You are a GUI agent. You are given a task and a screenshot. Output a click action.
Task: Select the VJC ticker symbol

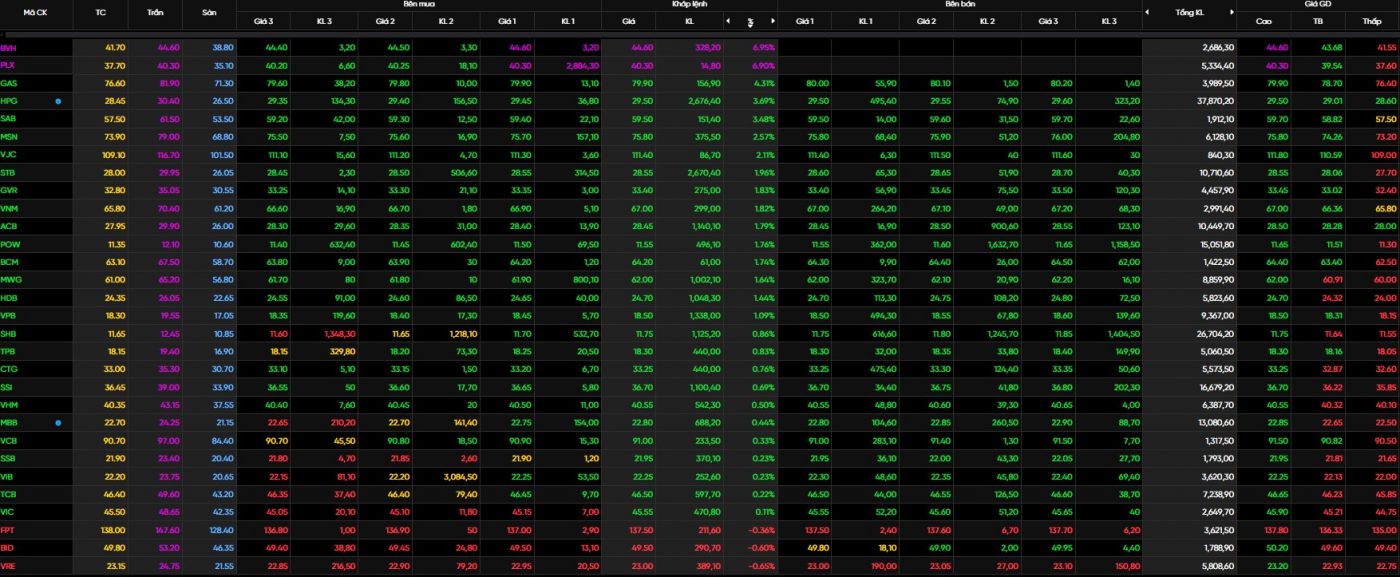[x=9, y=154]
